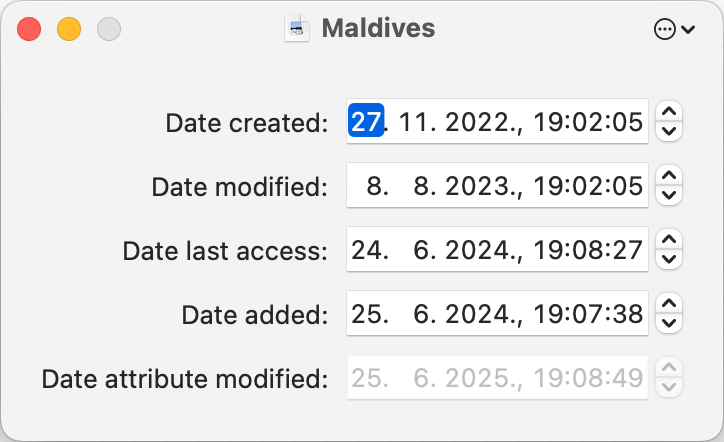
Task: Increase Date modified with up arrow
Action: (x=669, y=176)
